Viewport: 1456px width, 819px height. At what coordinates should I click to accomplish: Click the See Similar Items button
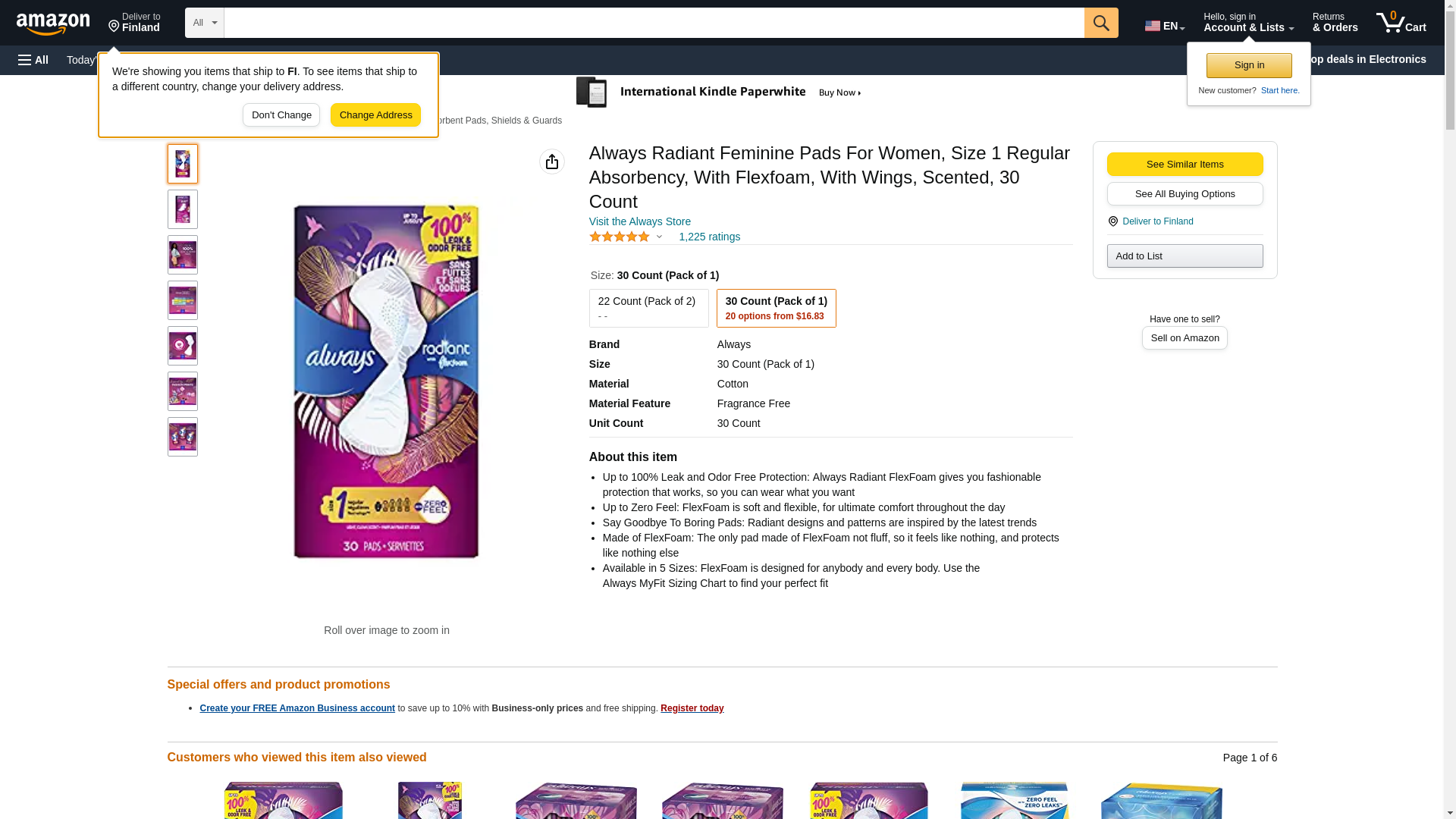click(1185, 165)
